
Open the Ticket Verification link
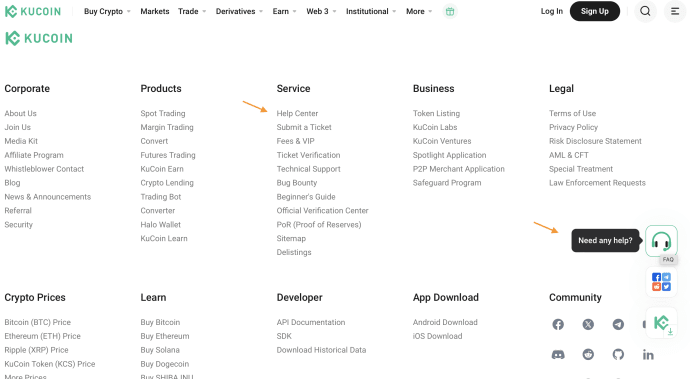pyautogui.click(x=308, y=155)
